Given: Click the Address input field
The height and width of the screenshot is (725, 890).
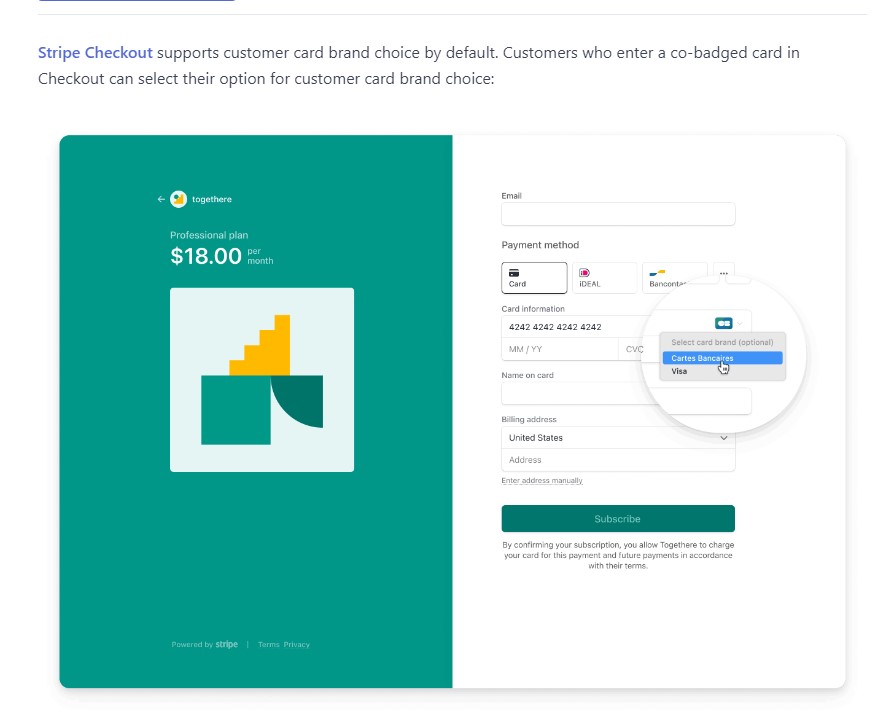Looking at the screenshot, I should pos(618,460).
